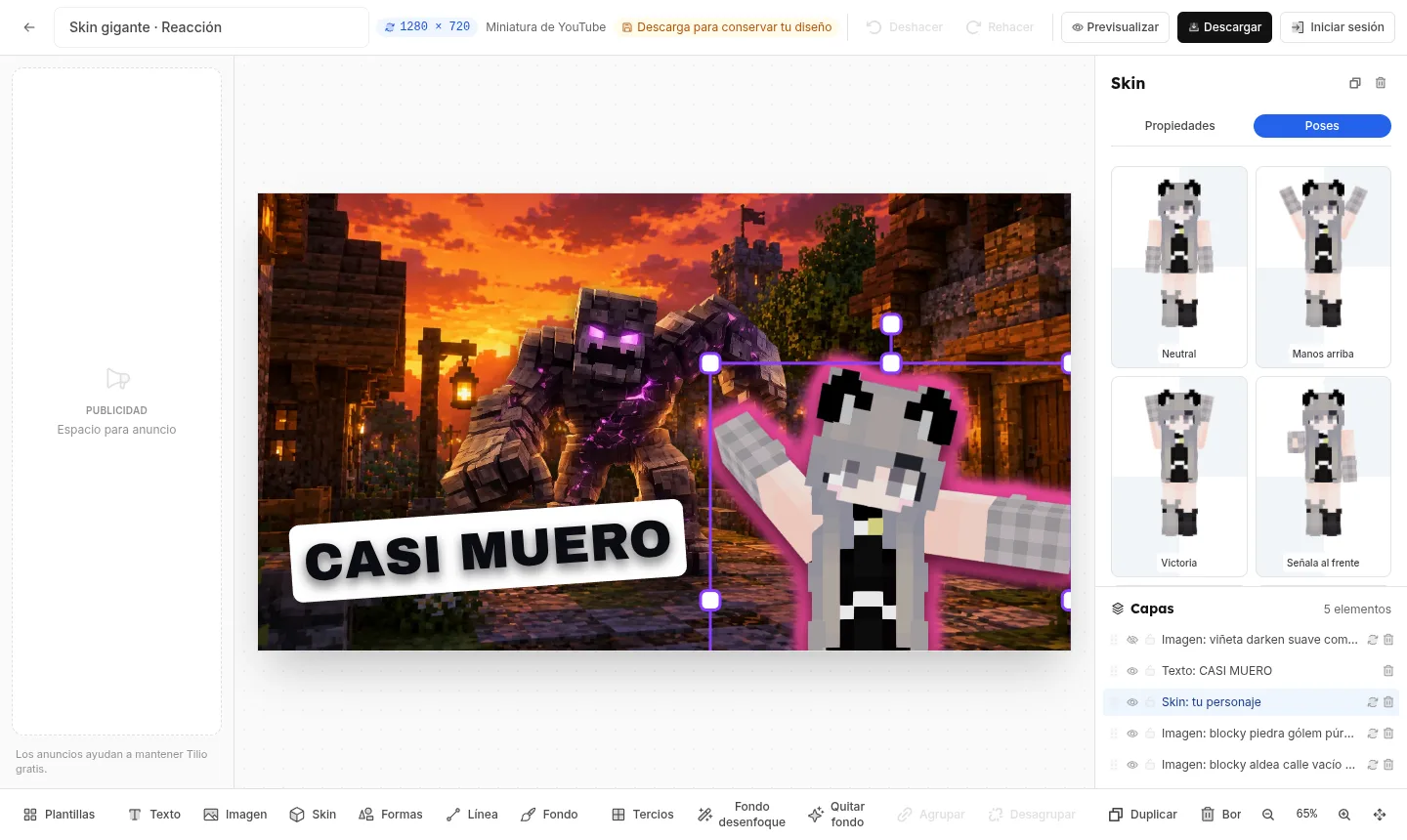Open the Fondo background tool
Image resolution: width=1407 pixels, height=840 pixels.
[x=549, y=815]
